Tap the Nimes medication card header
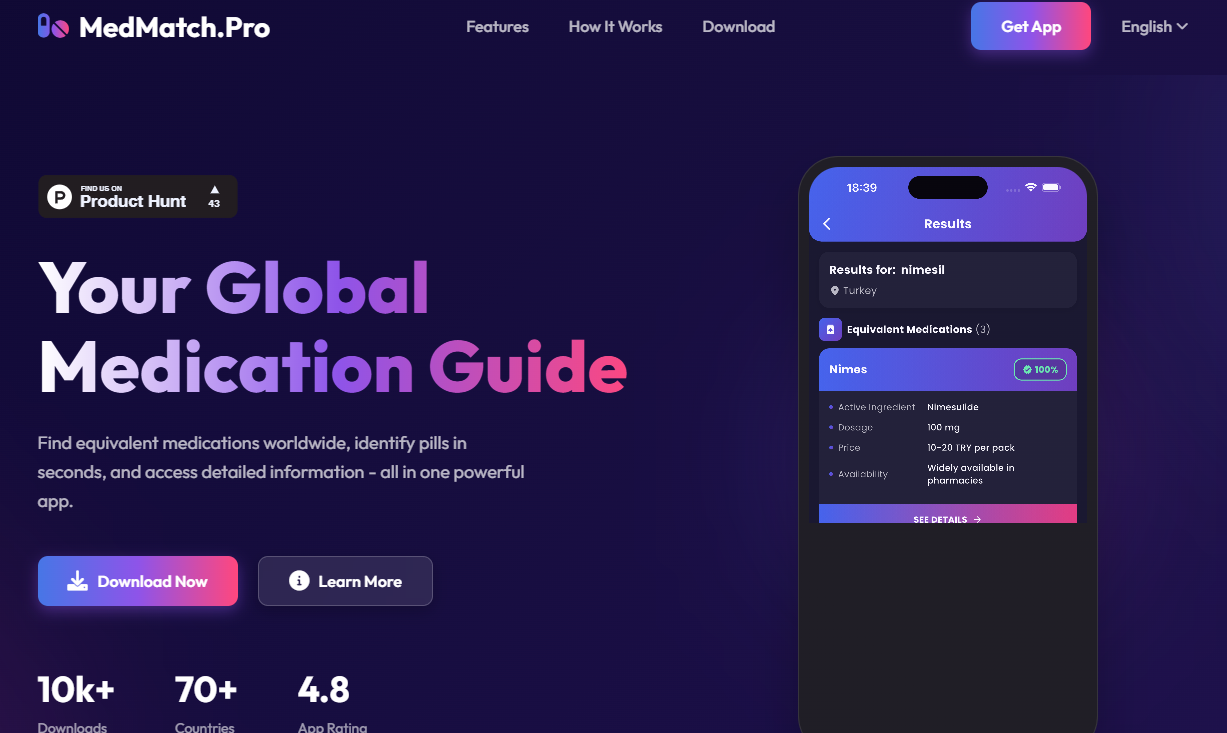 [948, 369]
